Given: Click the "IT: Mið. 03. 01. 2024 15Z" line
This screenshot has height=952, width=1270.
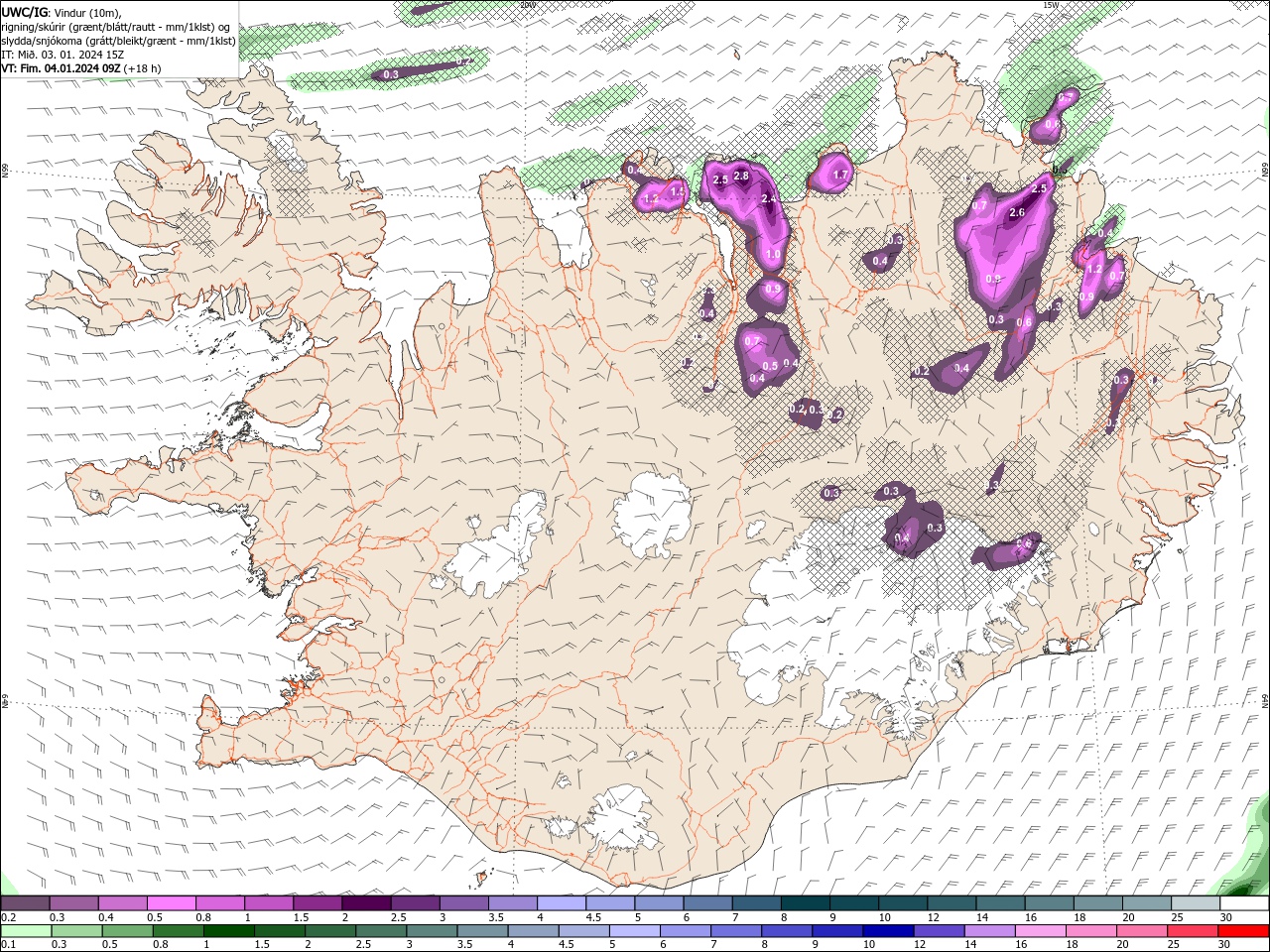Looking at the screenshot, I should [63, 55].
